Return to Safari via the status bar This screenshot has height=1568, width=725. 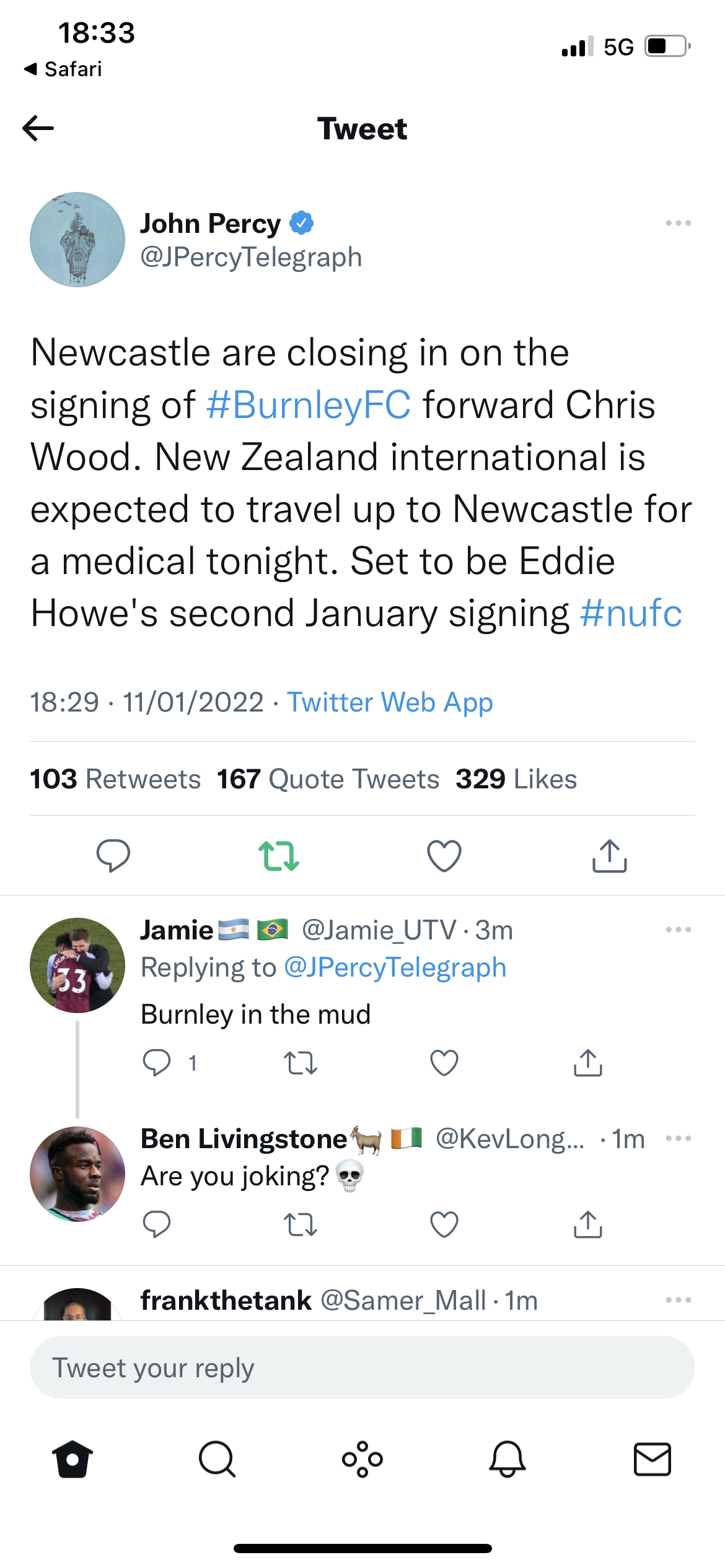63,69
